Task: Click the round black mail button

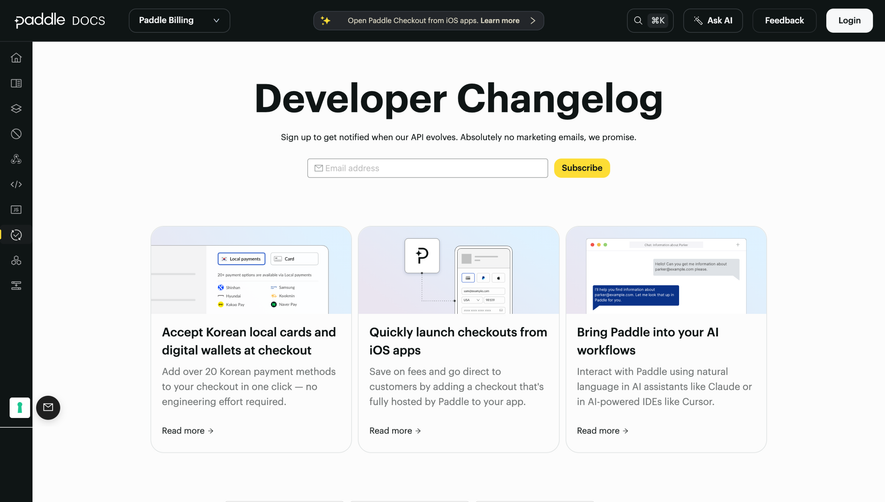Action: click(48, 407)
